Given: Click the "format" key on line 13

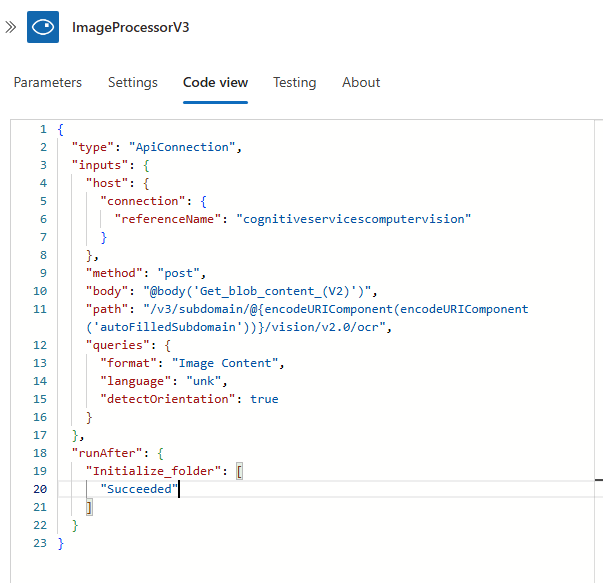Looking at the screenshot, I should pos(128,363).
